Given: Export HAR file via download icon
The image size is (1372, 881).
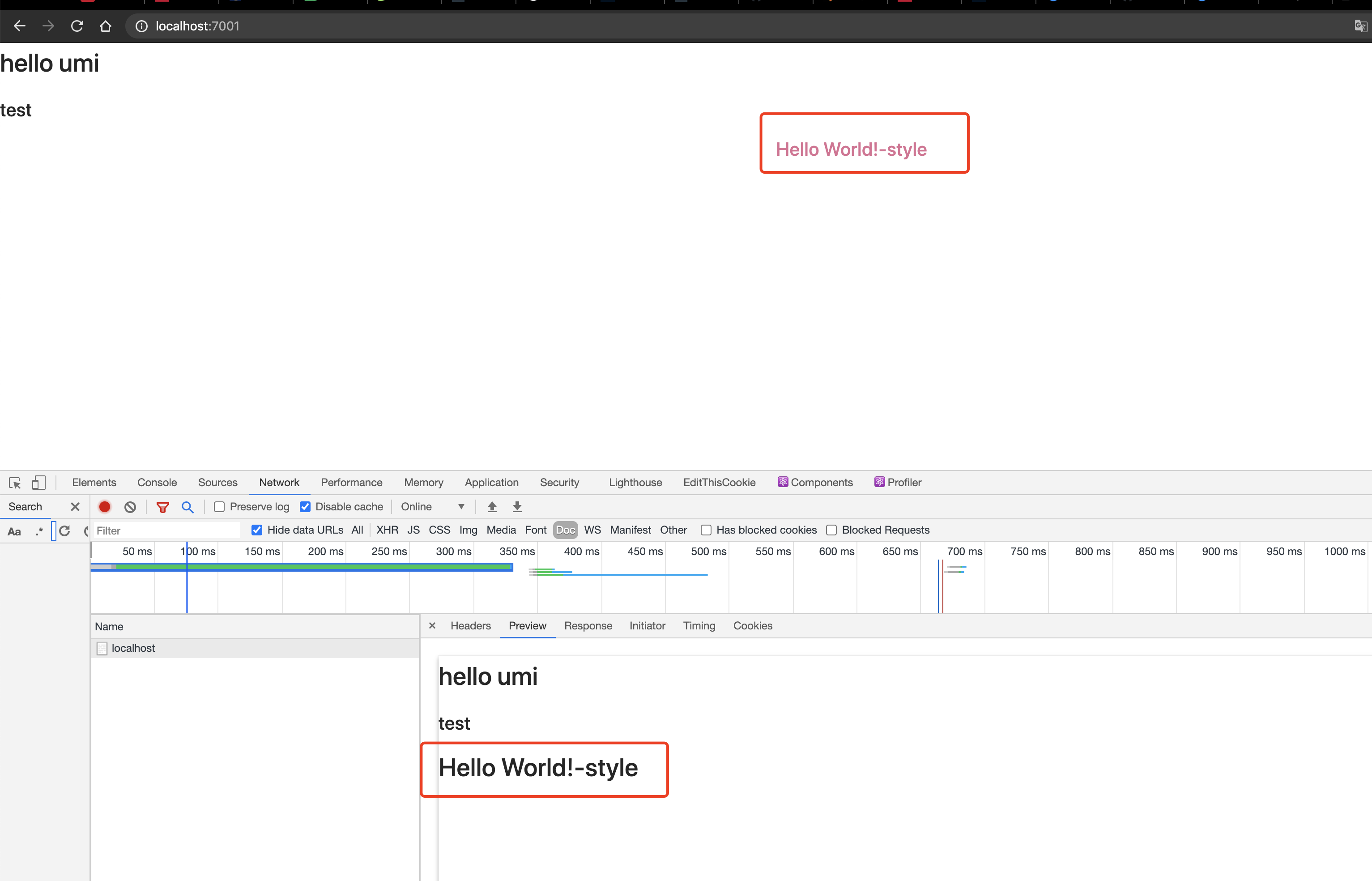Looking at the screenshot, I should (517, 507).
